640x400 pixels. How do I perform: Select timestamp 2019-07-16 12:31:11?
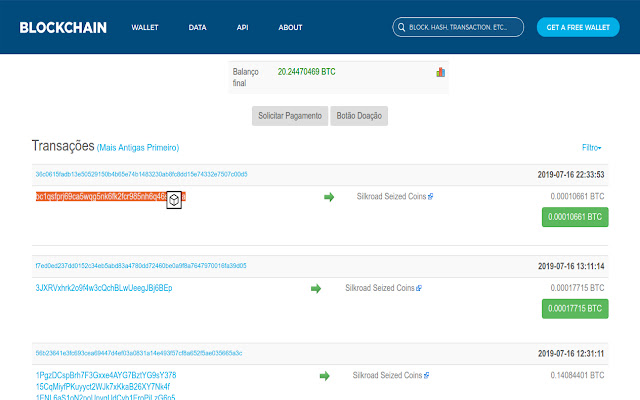(x=571, y=353)
